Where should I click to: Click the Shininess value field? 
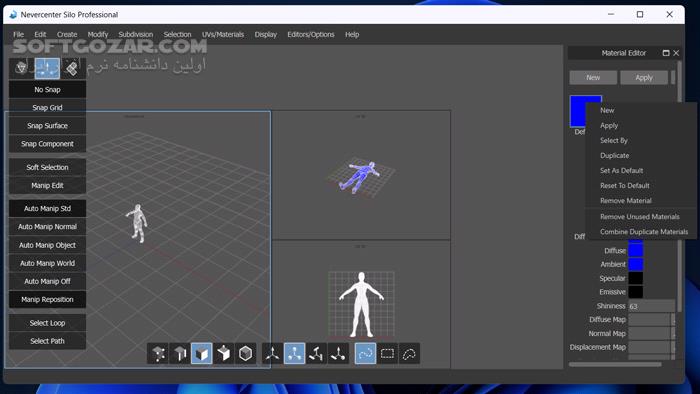(651, 306)
